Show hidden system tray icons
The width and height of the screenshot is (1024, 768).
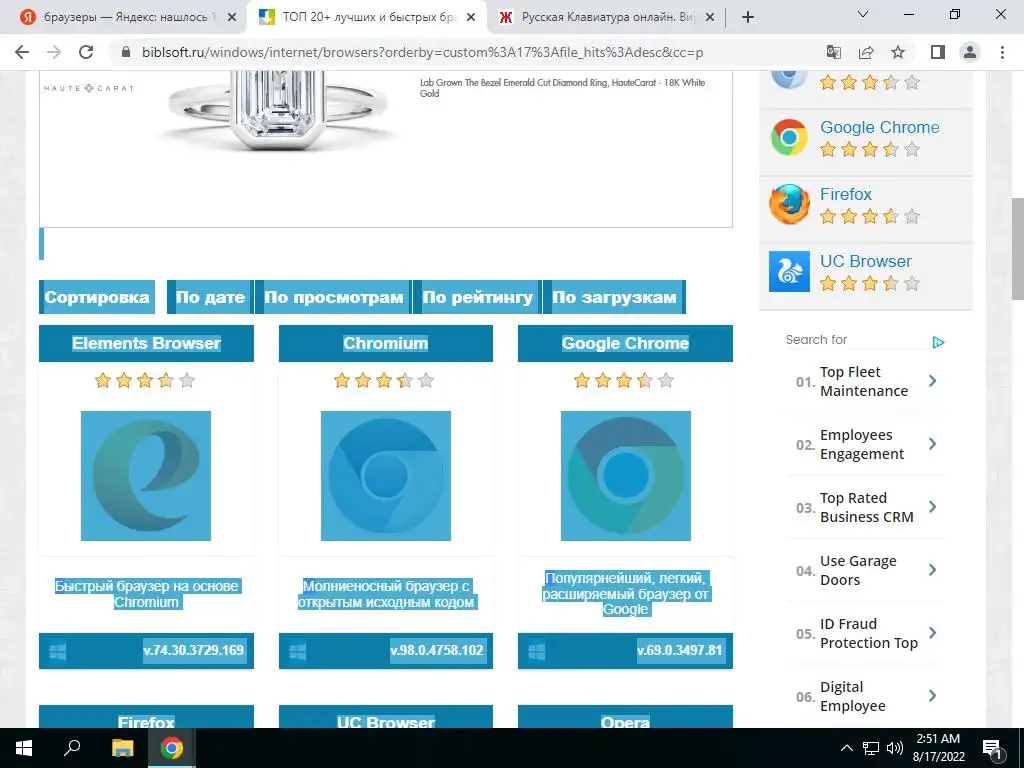[846, 748]
